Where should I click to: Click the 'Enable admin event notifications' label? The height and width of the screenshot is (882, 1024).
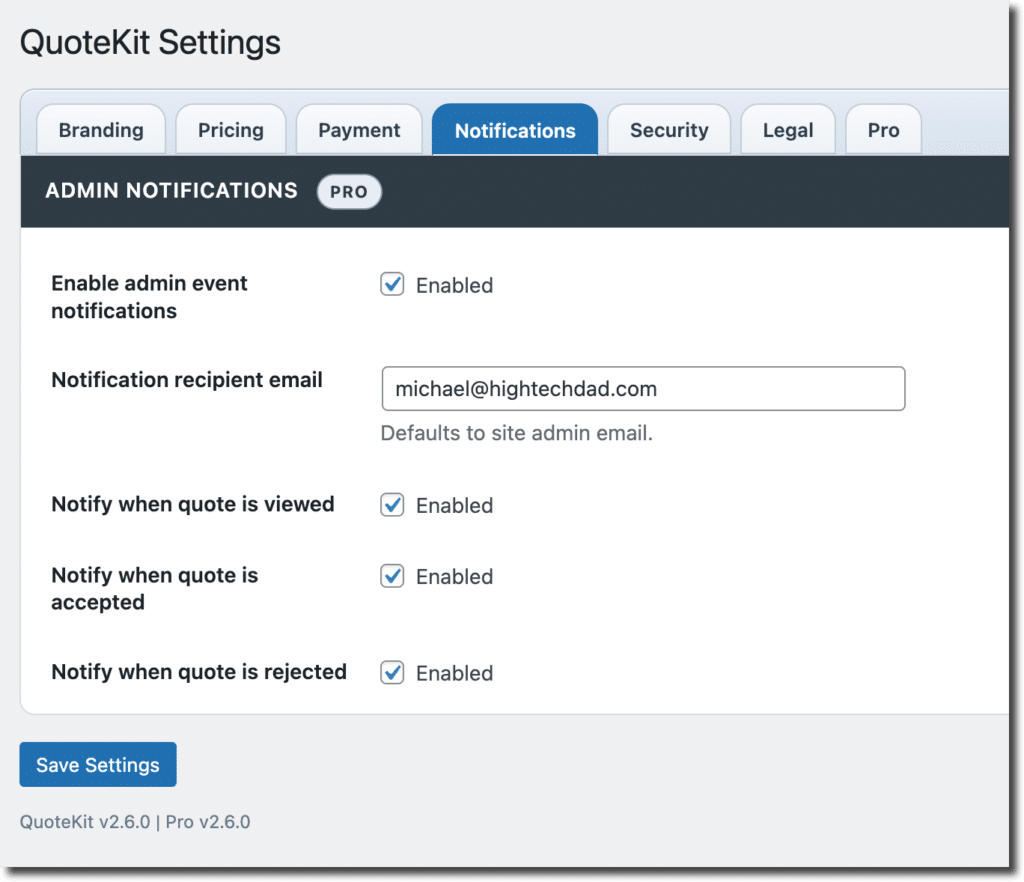[149, 297]
